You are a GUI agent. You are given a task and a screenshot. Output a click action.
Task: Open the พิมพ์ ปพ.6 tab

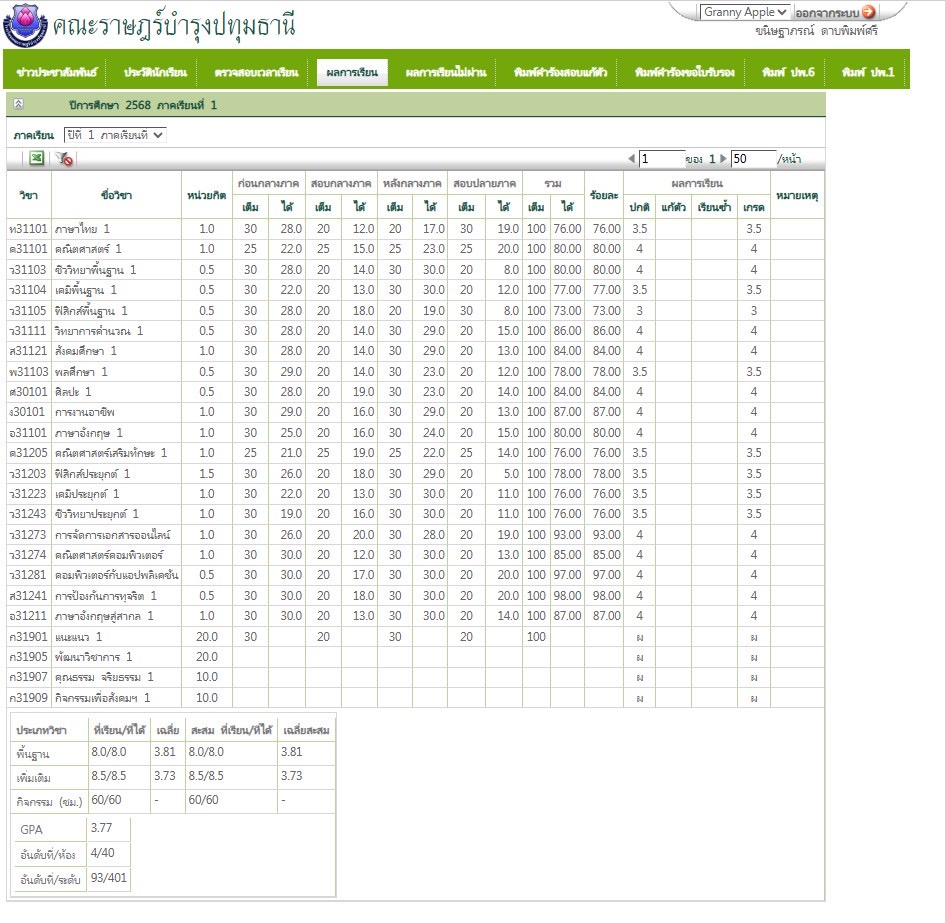tap(787, 73)
